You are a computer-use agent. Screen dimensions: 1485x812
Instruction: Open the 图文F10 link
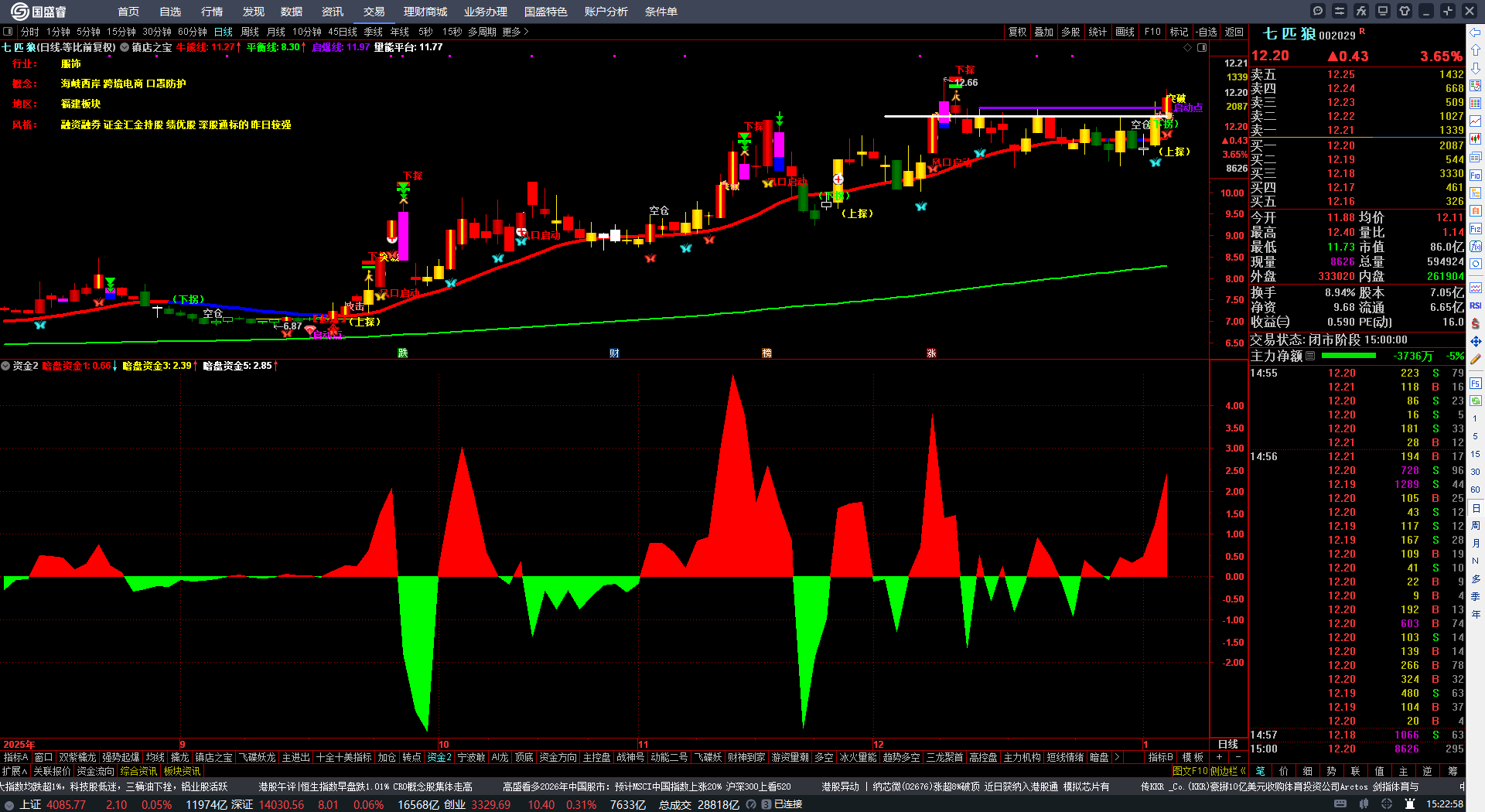click(1190, 771)
